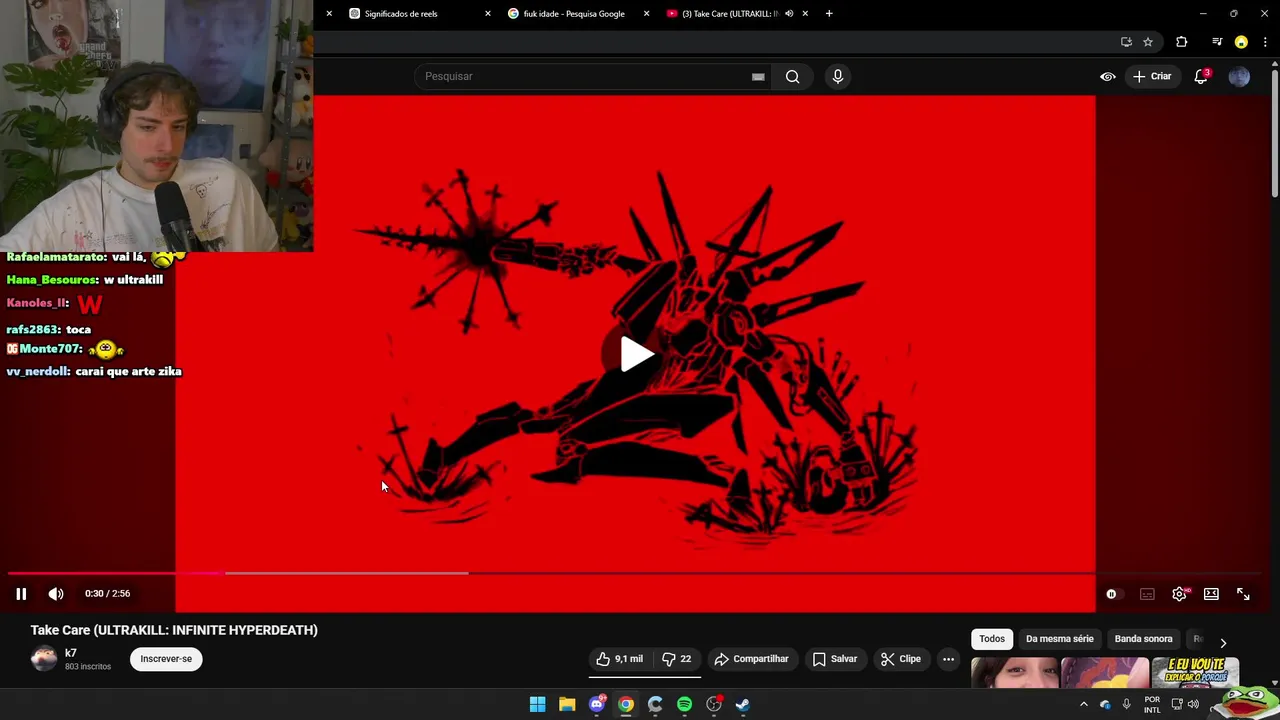Image resolution: width=1280 pixels, height=720 pixels.
Task: Open the first recommended video thumbnail
Action: [1015, 673]
